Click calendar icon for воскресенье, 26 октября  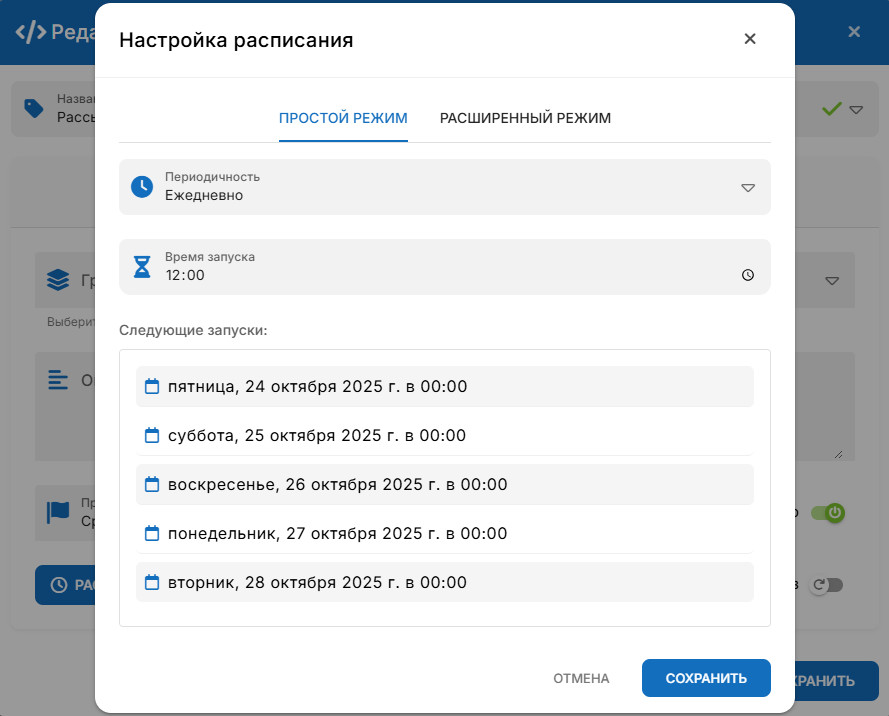[x=152, y=484]
